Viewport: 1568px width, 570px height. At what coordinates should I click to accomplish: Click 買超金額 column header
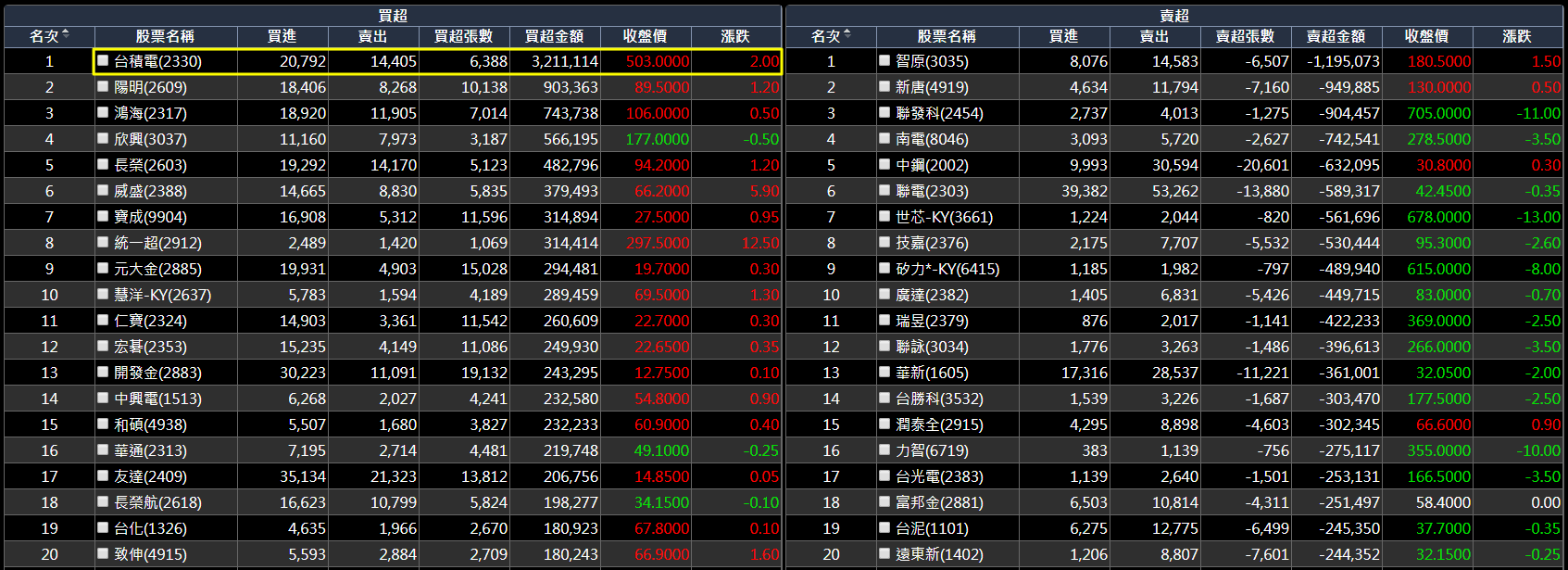coord(554,36)
